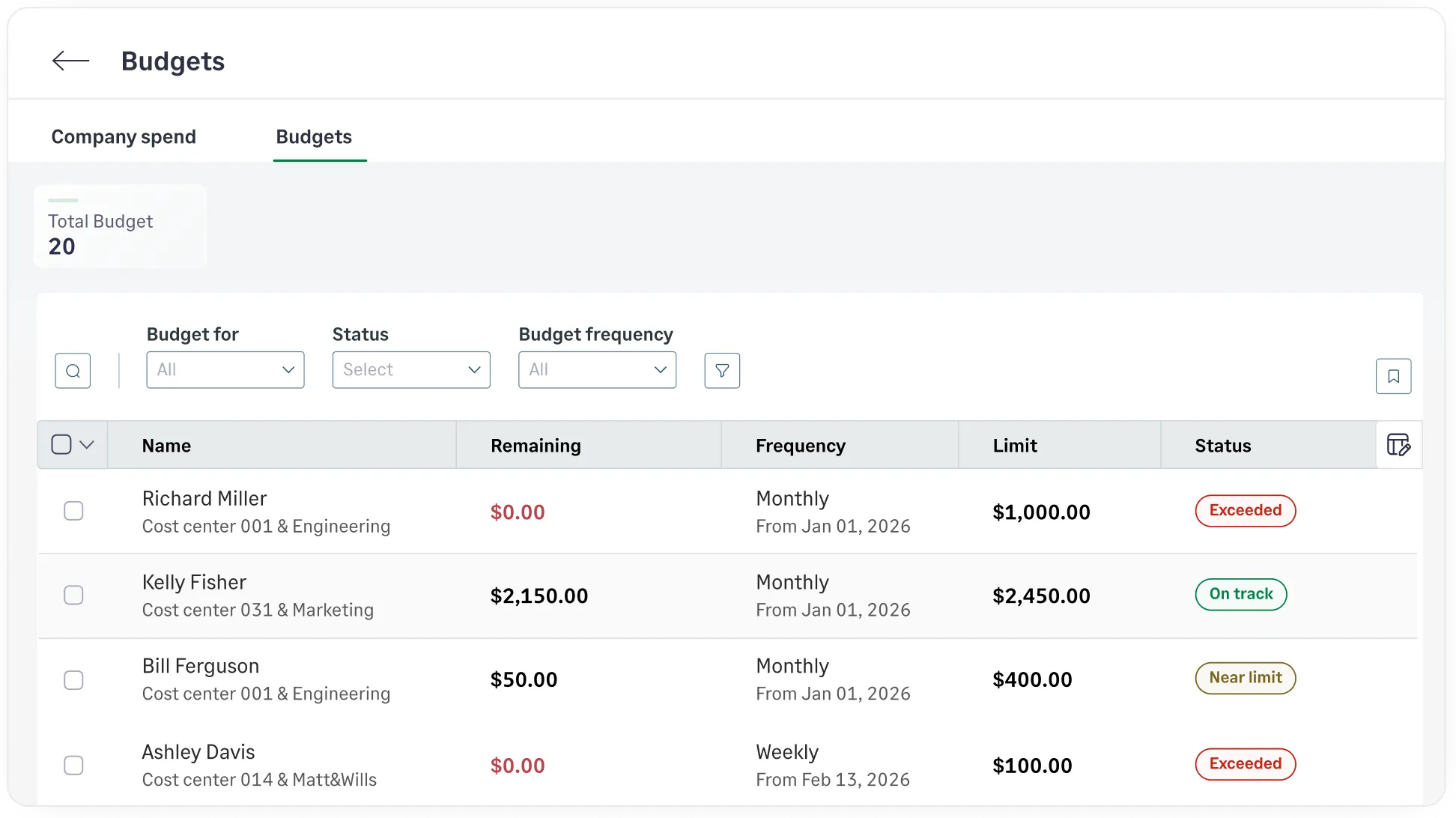The image size is (1456, 818).
Task: Open Richard Miller budget name
Action: click(204, 499)
